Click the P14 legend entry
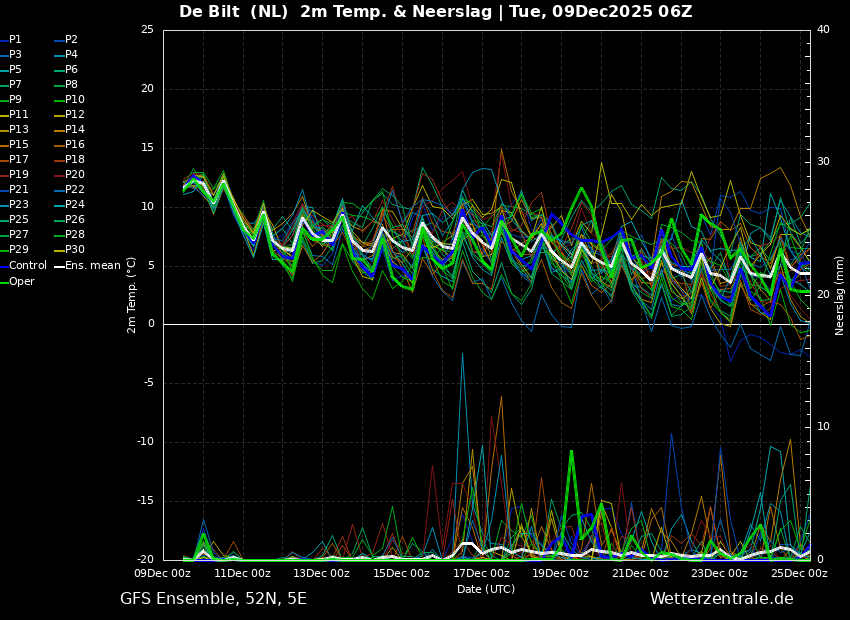This screenshot has height=620, width=850. (x=69, y=130)
